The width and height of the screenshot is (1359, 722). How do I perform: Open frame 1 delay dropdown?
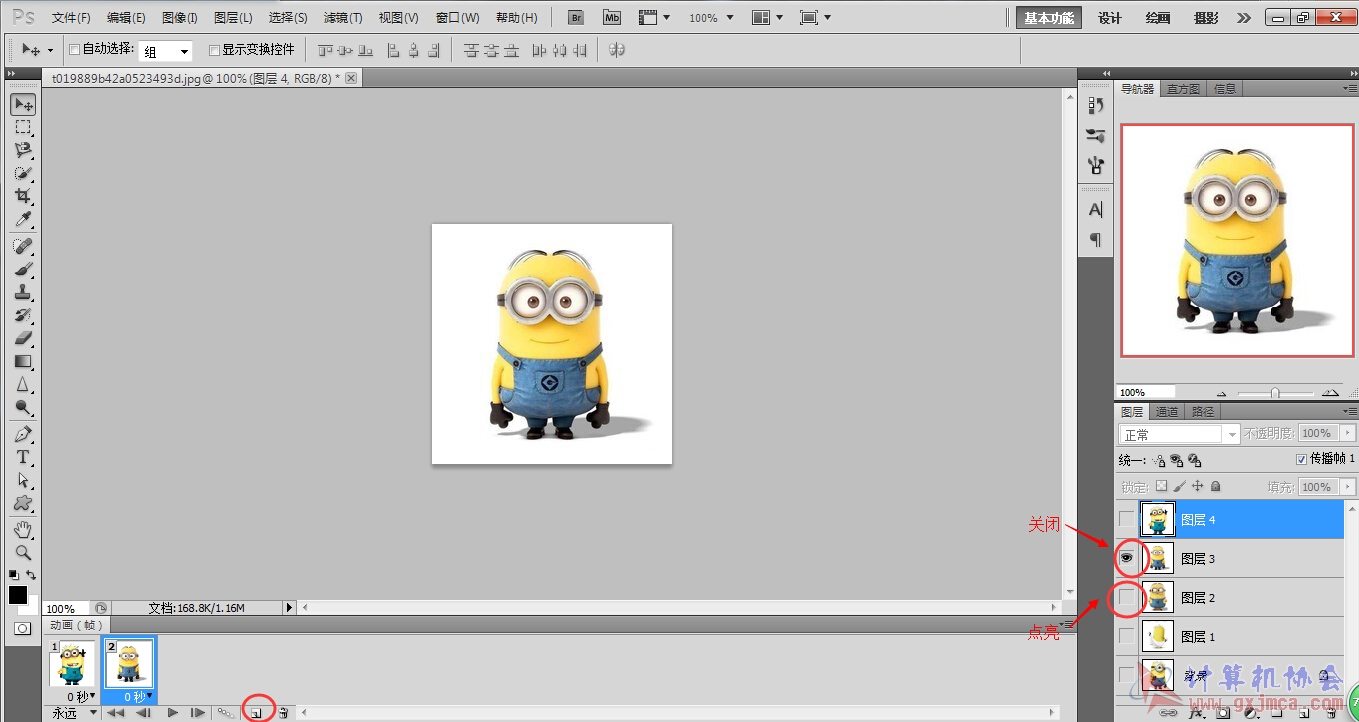point(92,696)
